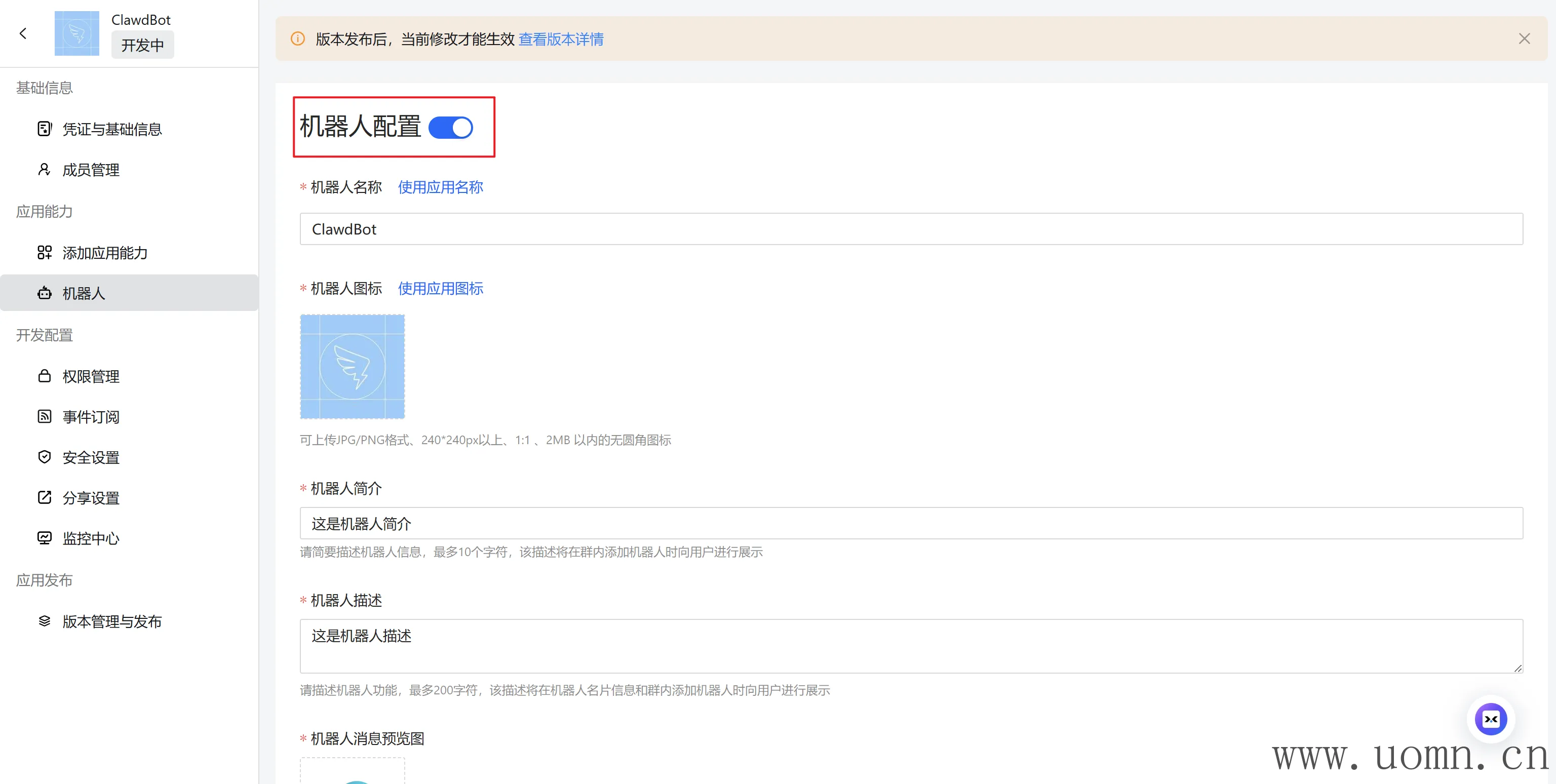Open 监控中心 monitoring center

coord(91,538)
